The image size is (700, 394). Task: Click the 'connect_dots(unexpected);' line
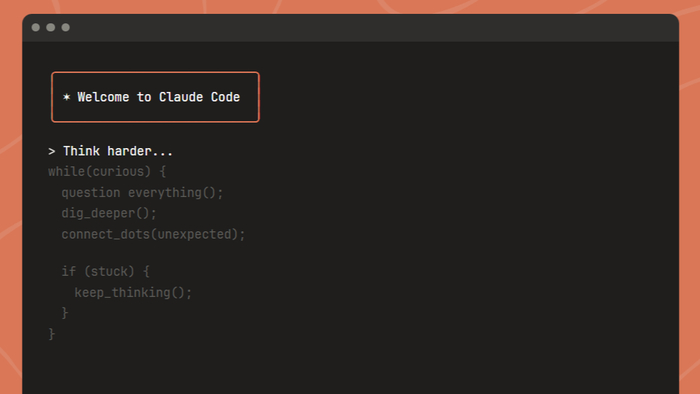(x=153, y=234)
